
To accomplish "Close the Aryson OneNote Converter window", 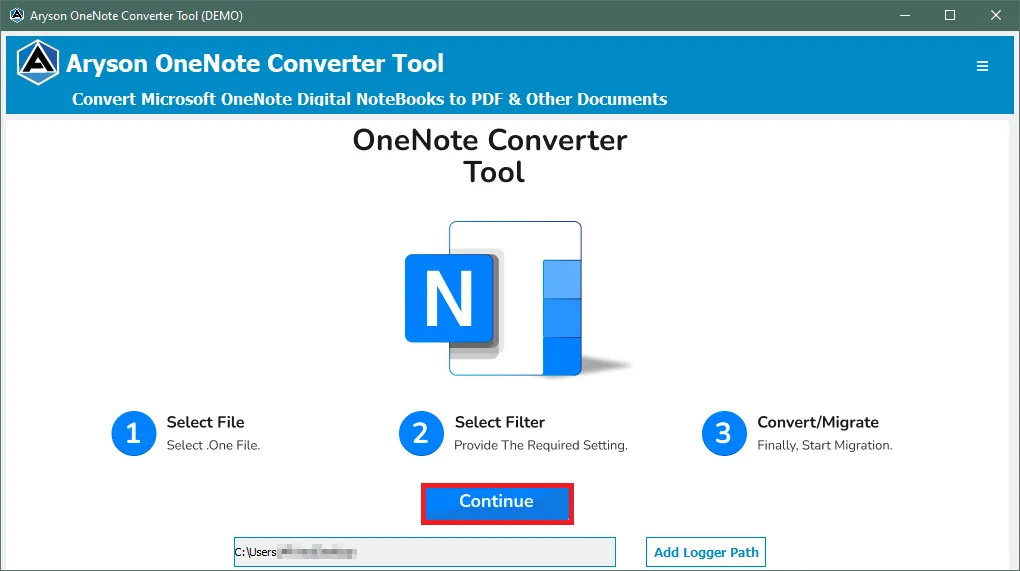I will 996,15.
